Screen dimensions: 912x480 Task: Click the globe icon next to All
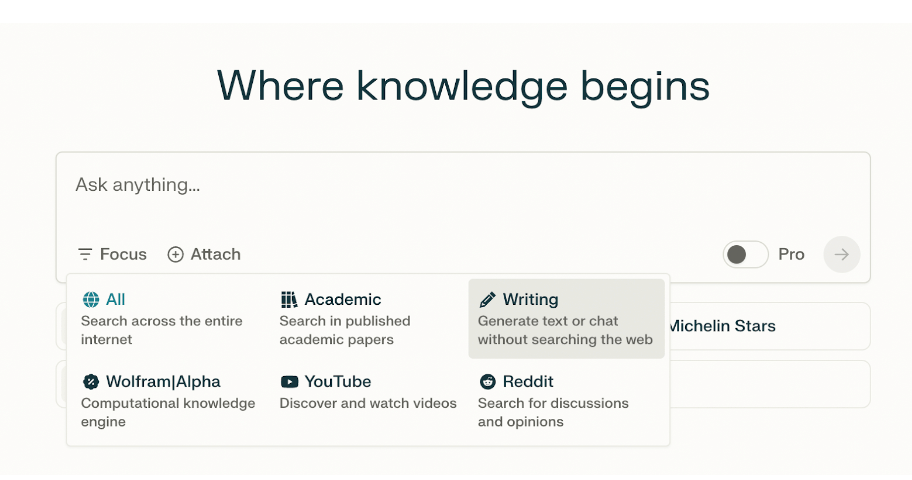point(91,299)
